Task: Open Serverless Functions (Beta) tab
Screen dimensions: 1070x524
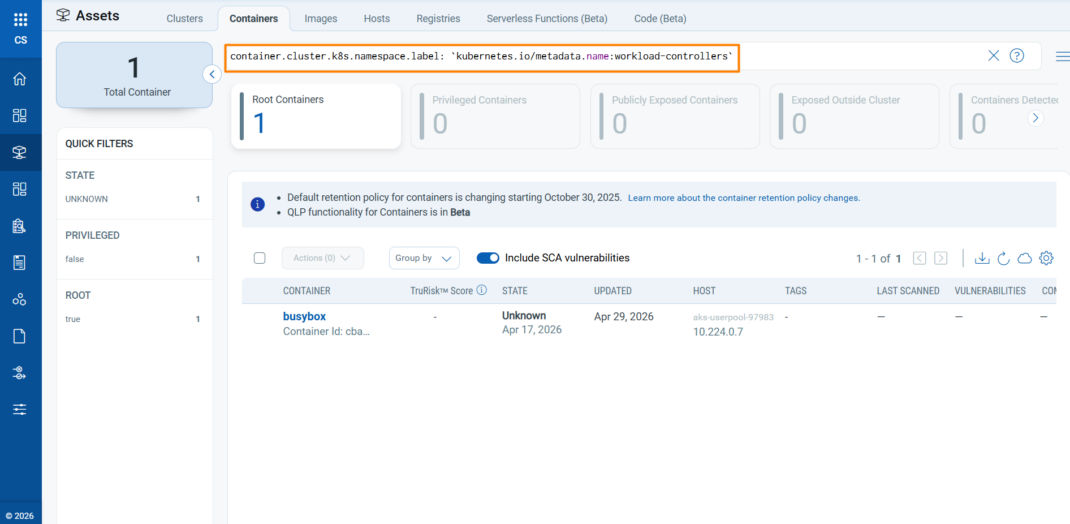Action: point(547,18)
